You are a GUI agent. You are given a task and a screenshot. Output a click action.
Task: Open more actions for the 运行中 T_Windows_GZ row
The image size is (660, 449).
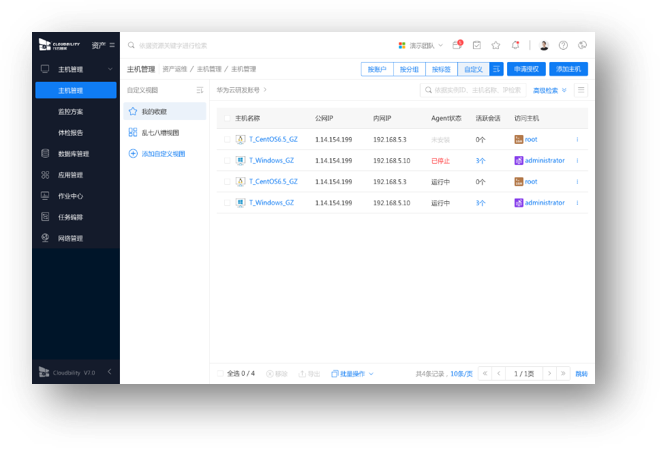pyautogui.click(x=577, y=202)
